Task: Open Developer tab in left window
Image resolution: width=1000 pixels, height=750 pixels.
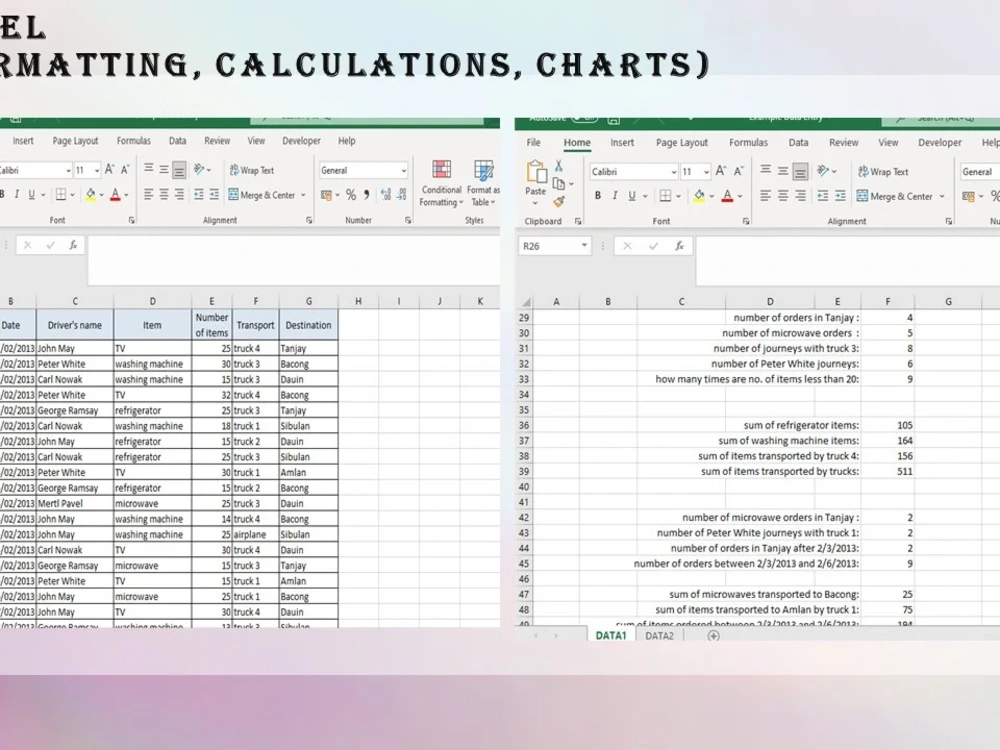Action: tap(302, 141)
